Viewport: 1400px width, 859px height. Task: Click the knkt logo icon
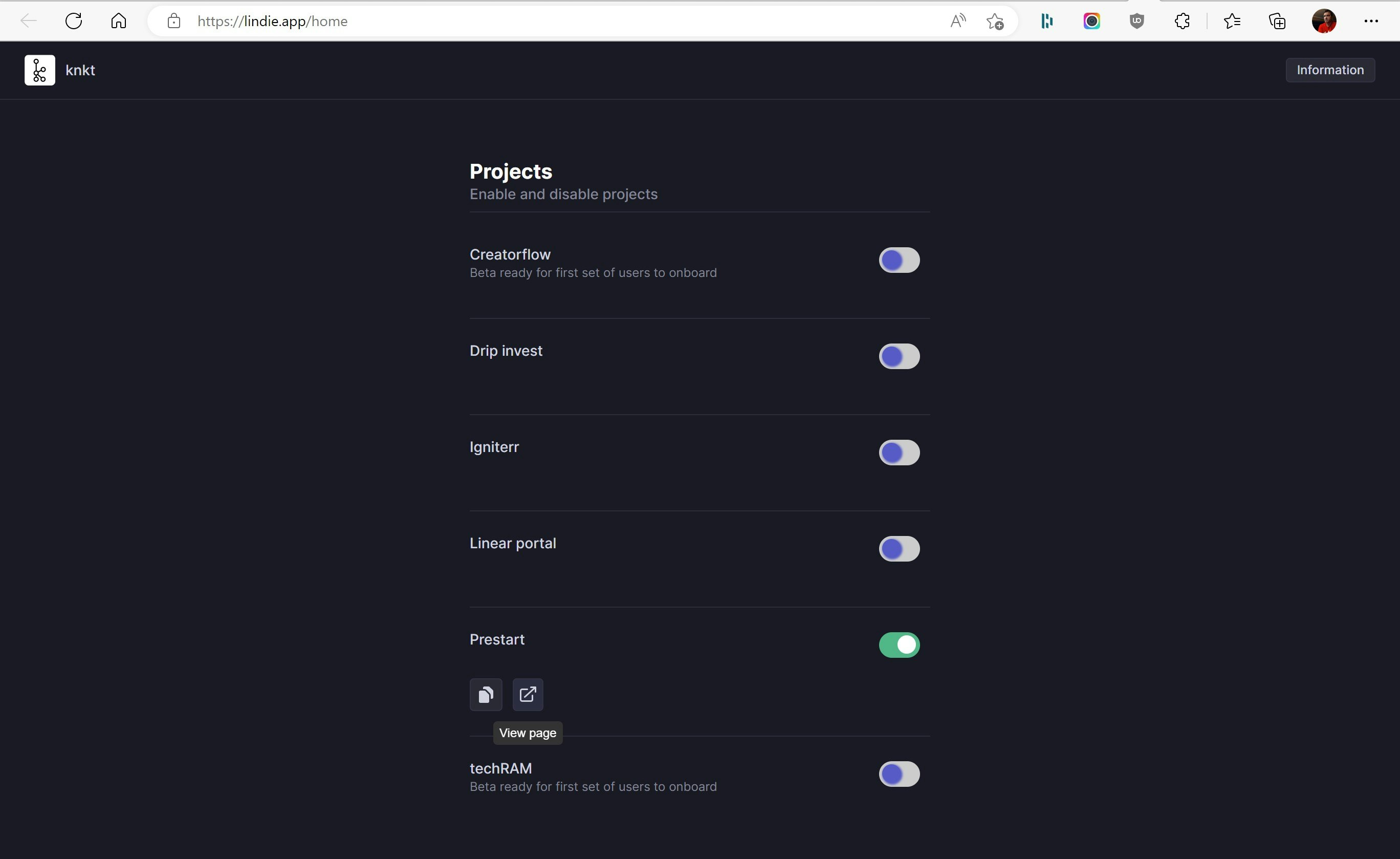pos(40,70)
